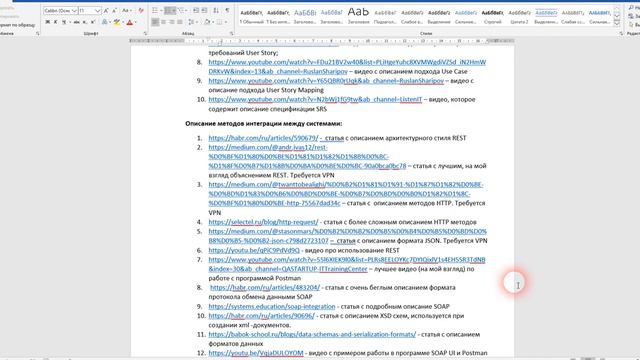Apply the large Aab Заголовок style
The width and height of the screenshot is (640, 360).
[x=358, y=16]
